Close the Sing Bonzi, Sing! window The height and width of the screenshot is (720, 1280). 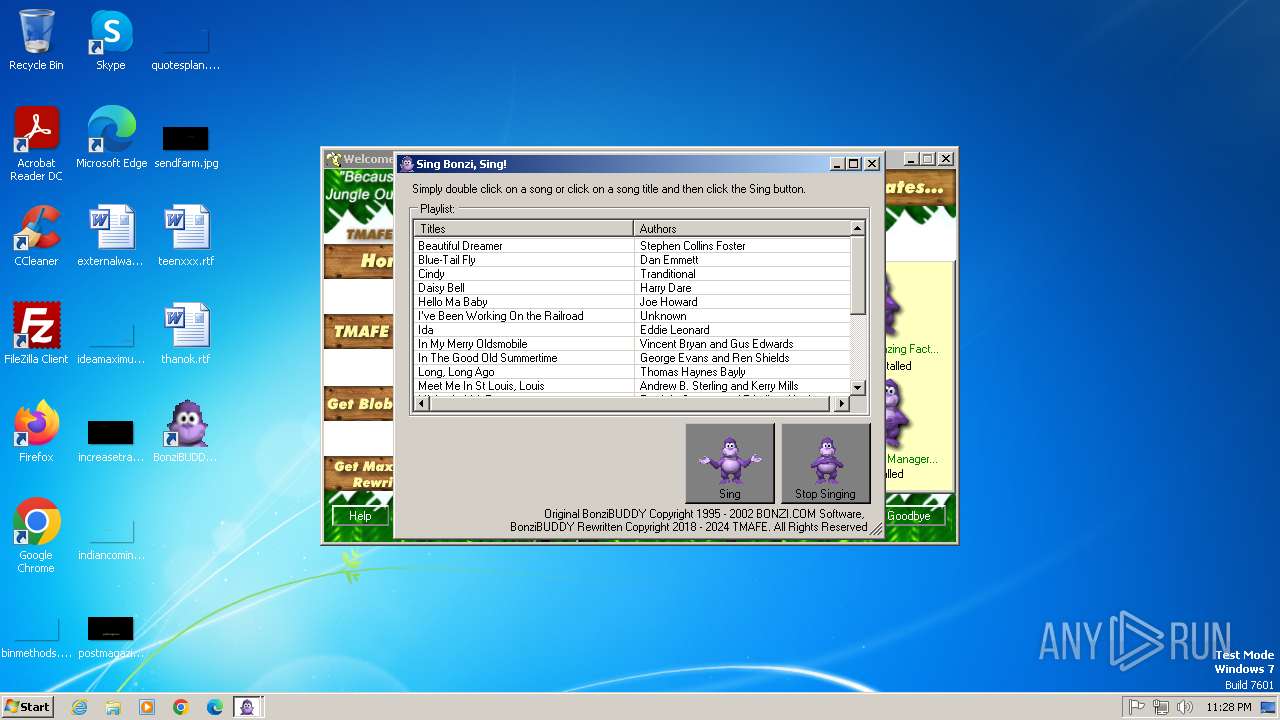point(872,164)
